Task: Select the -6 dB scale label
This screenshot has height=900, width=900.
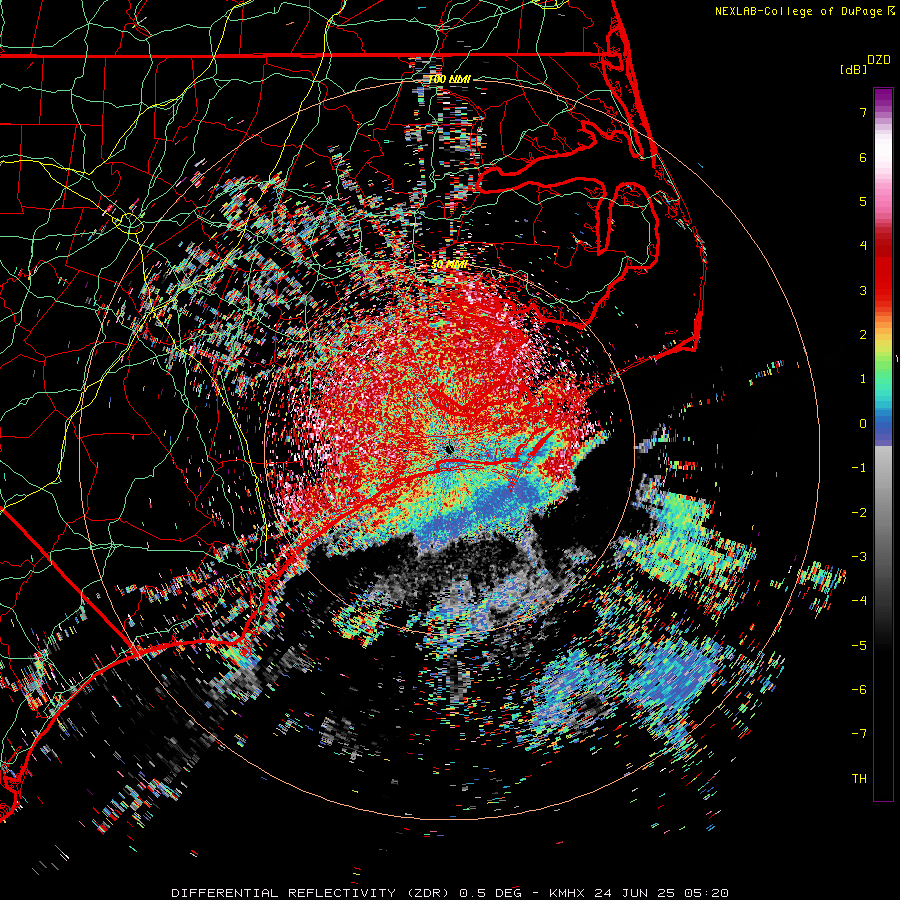Action: pos(859,690)
